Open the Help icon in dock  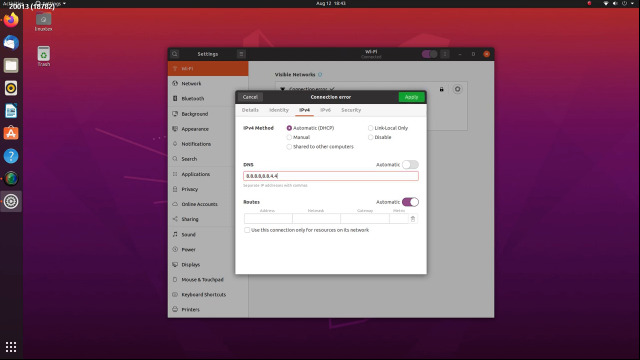[x=11, y=156]
